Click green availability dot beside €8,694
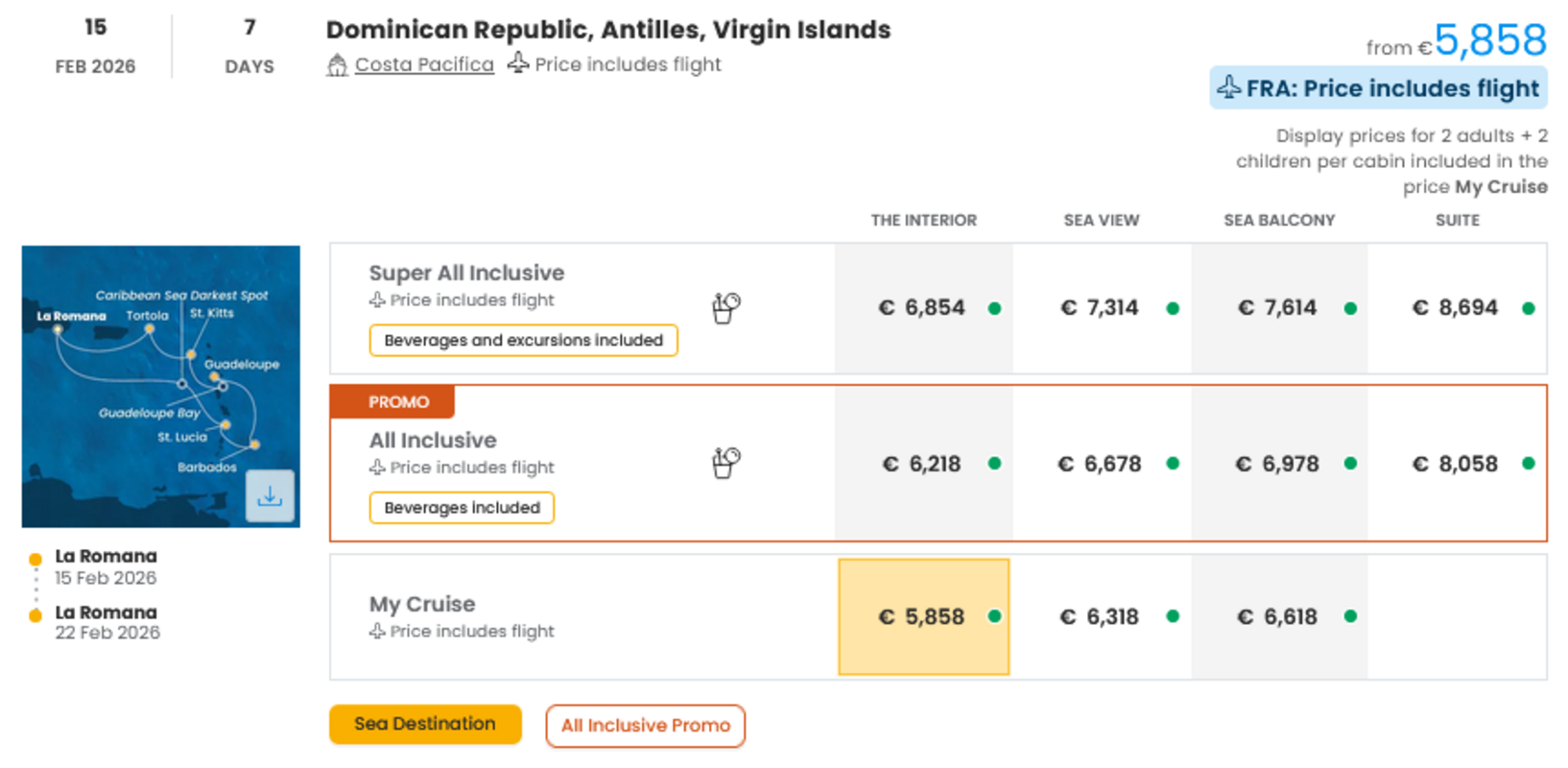 (x=1528, y=308)
